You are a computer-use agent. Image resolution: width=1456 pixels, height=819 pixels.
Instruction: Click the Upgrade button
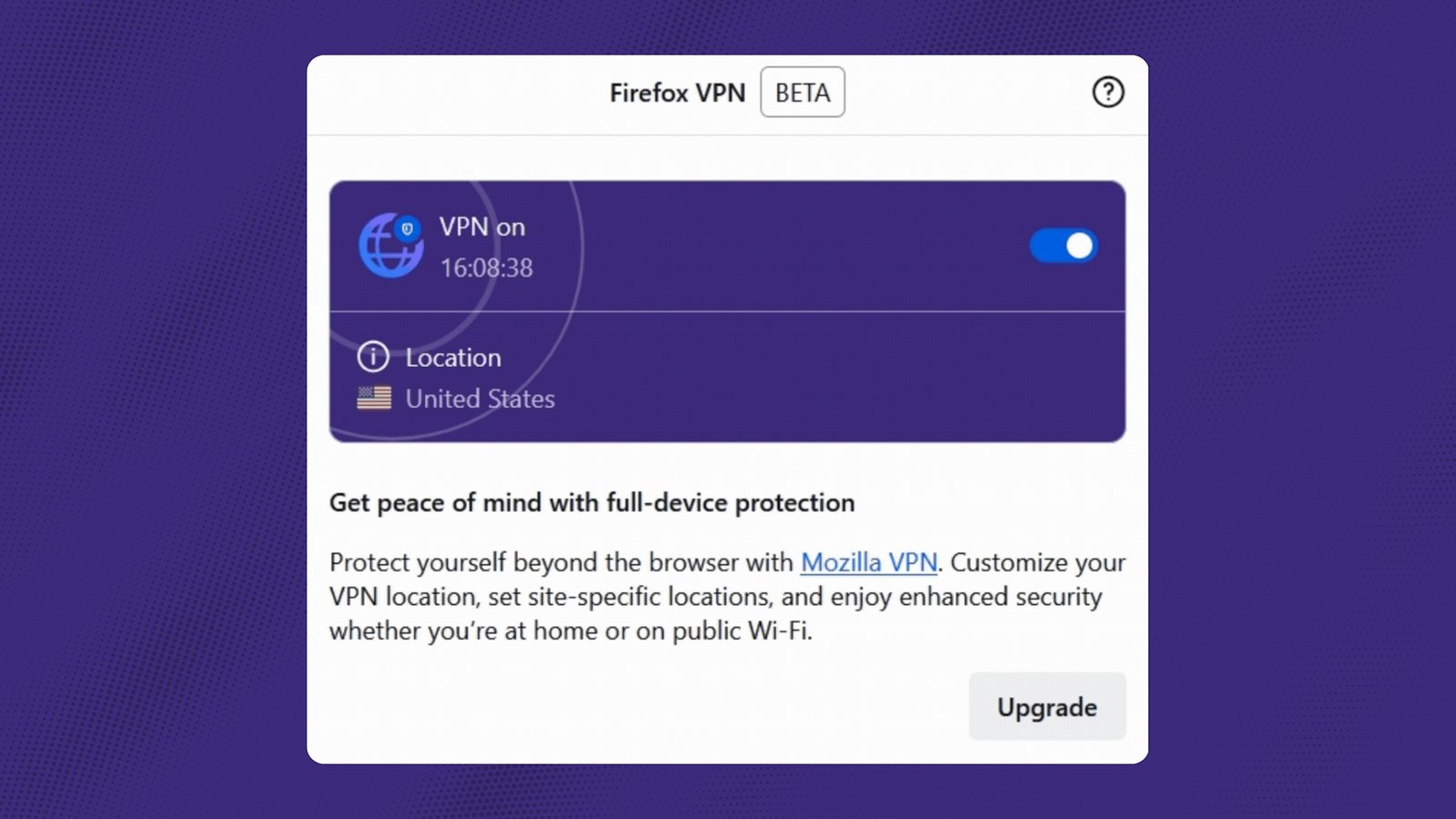[1046, 706]
